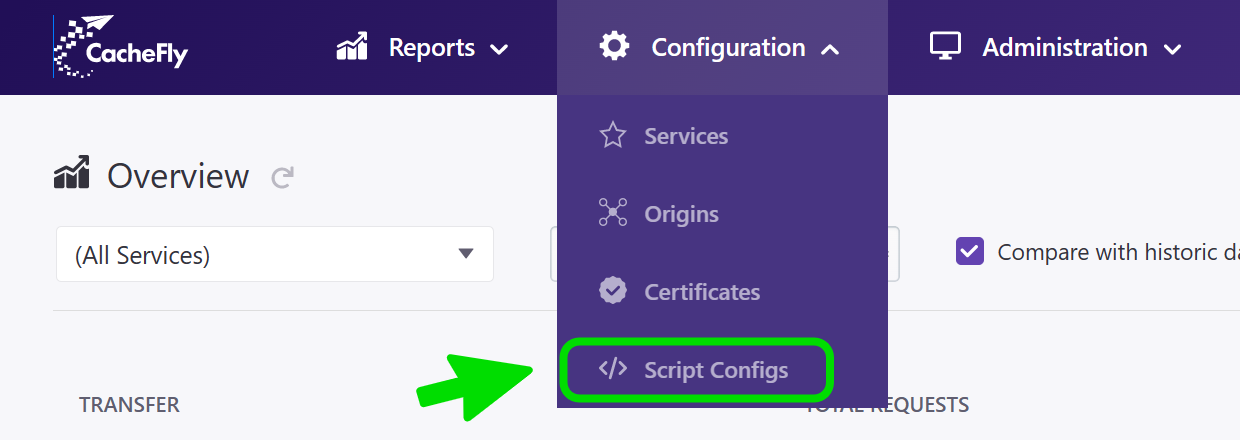Screen dimensions: 1240x440
Task: Expand the Reports menu chevron
Action: click(x=499, y=49)
